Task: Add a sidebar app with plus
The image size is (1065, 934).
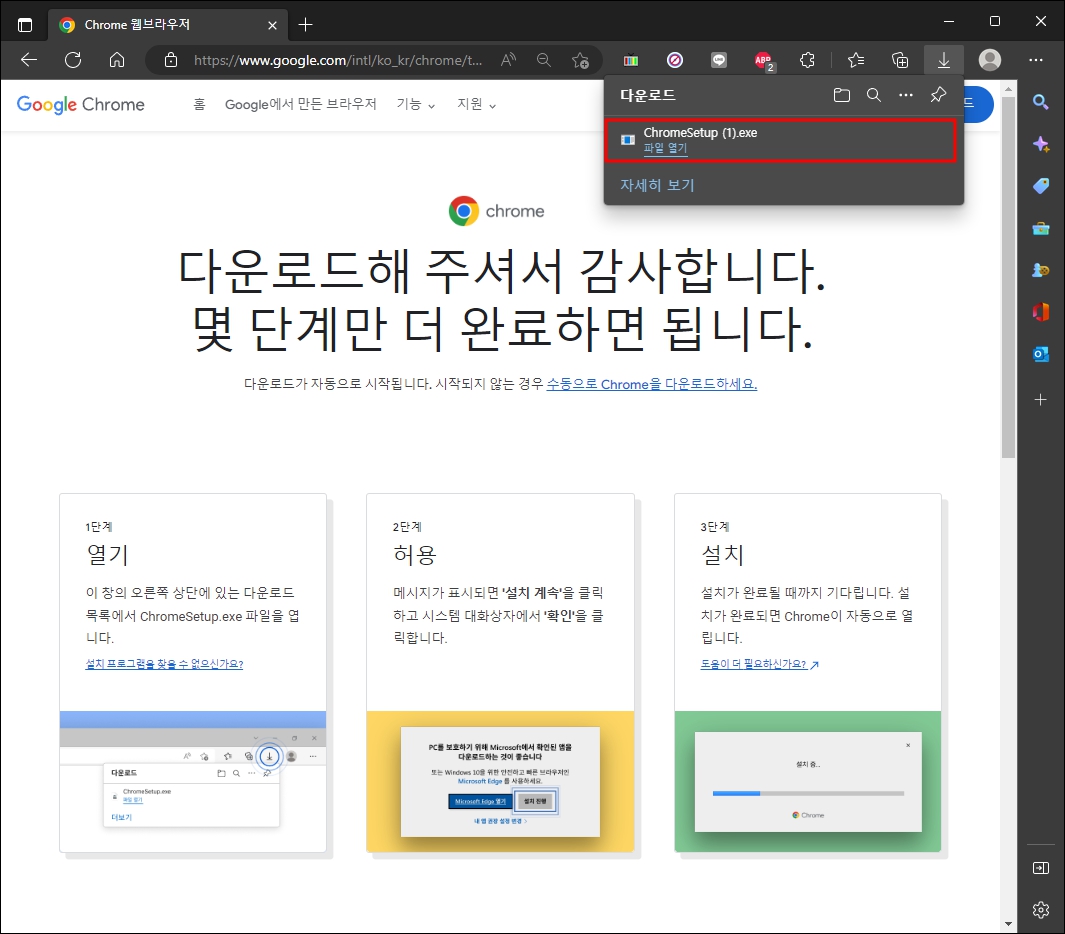Action: [x=1041, y=399]
